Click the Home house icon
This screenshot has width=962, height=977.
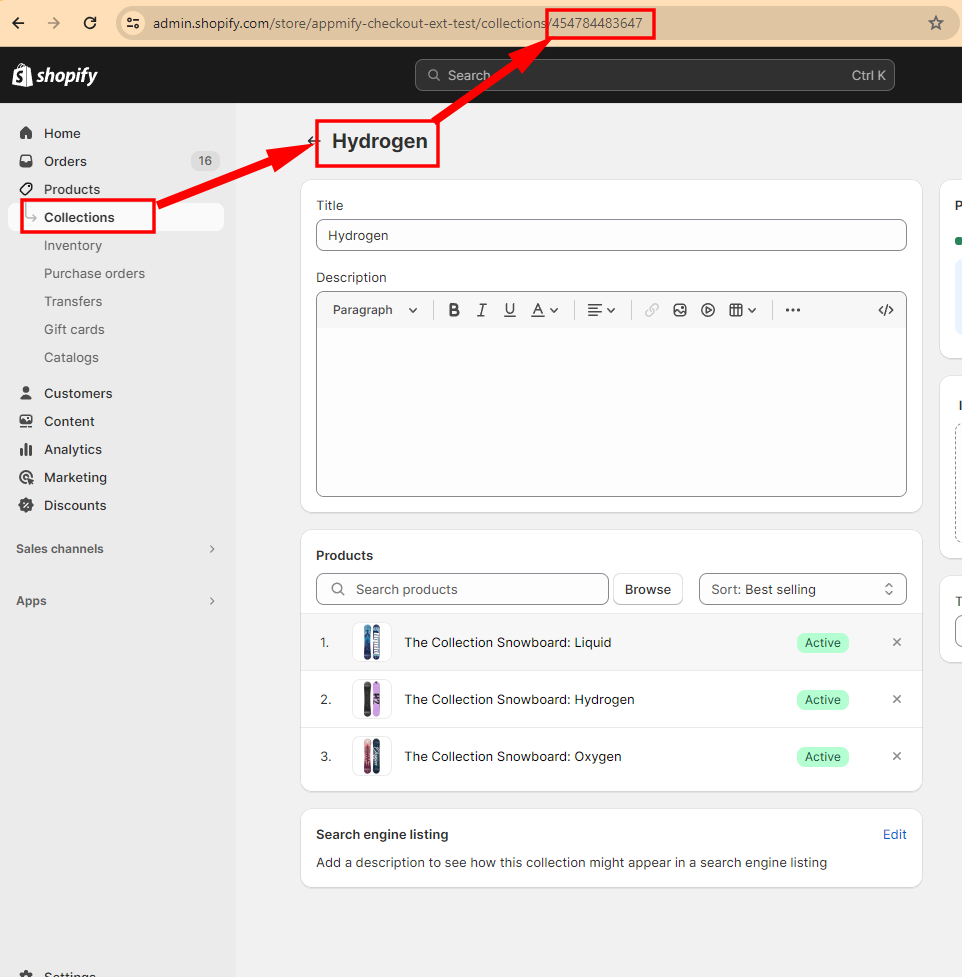pos(26,133)
